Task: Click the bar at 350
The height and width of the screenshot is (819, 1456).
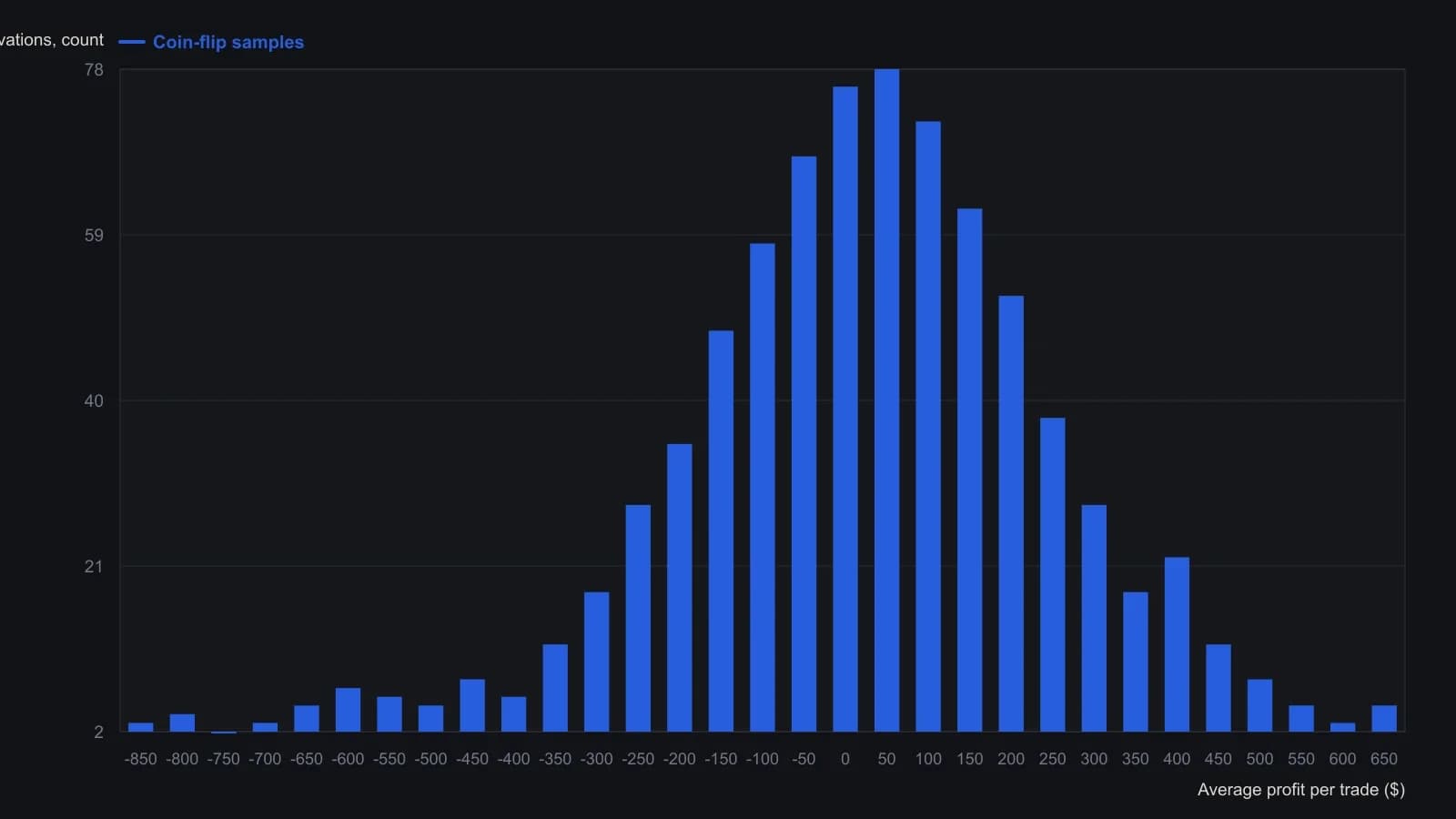Action: [x=1135, y=662]
